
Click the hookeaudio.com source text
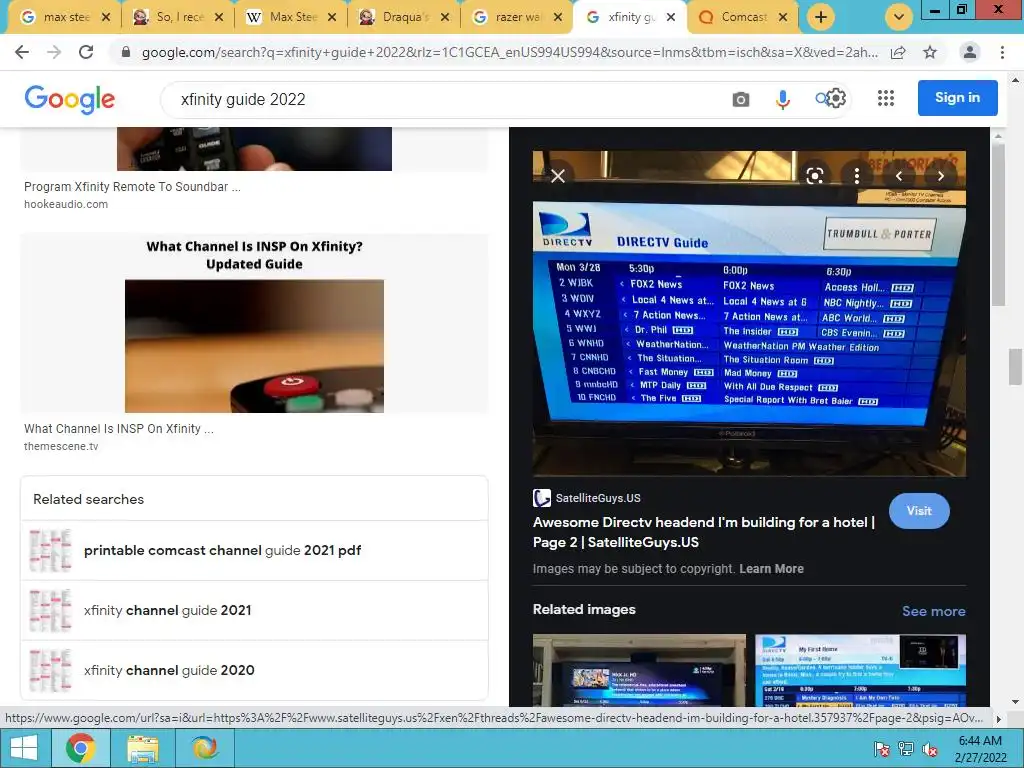tap(66, 204)
